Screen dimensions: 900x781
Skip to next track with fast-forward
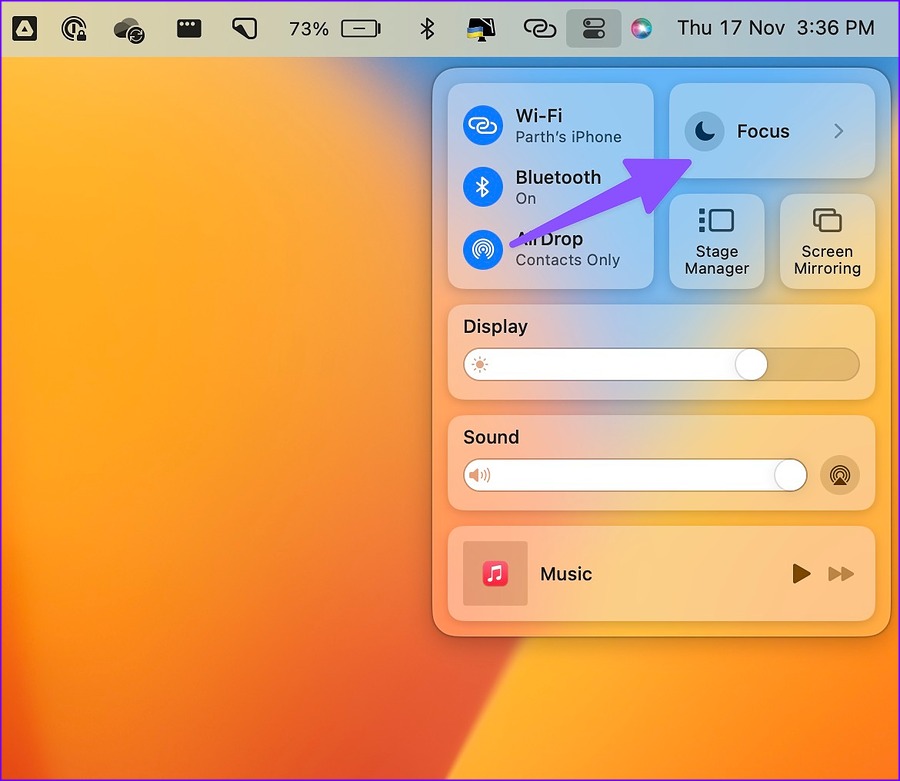(x=841, y=573)
